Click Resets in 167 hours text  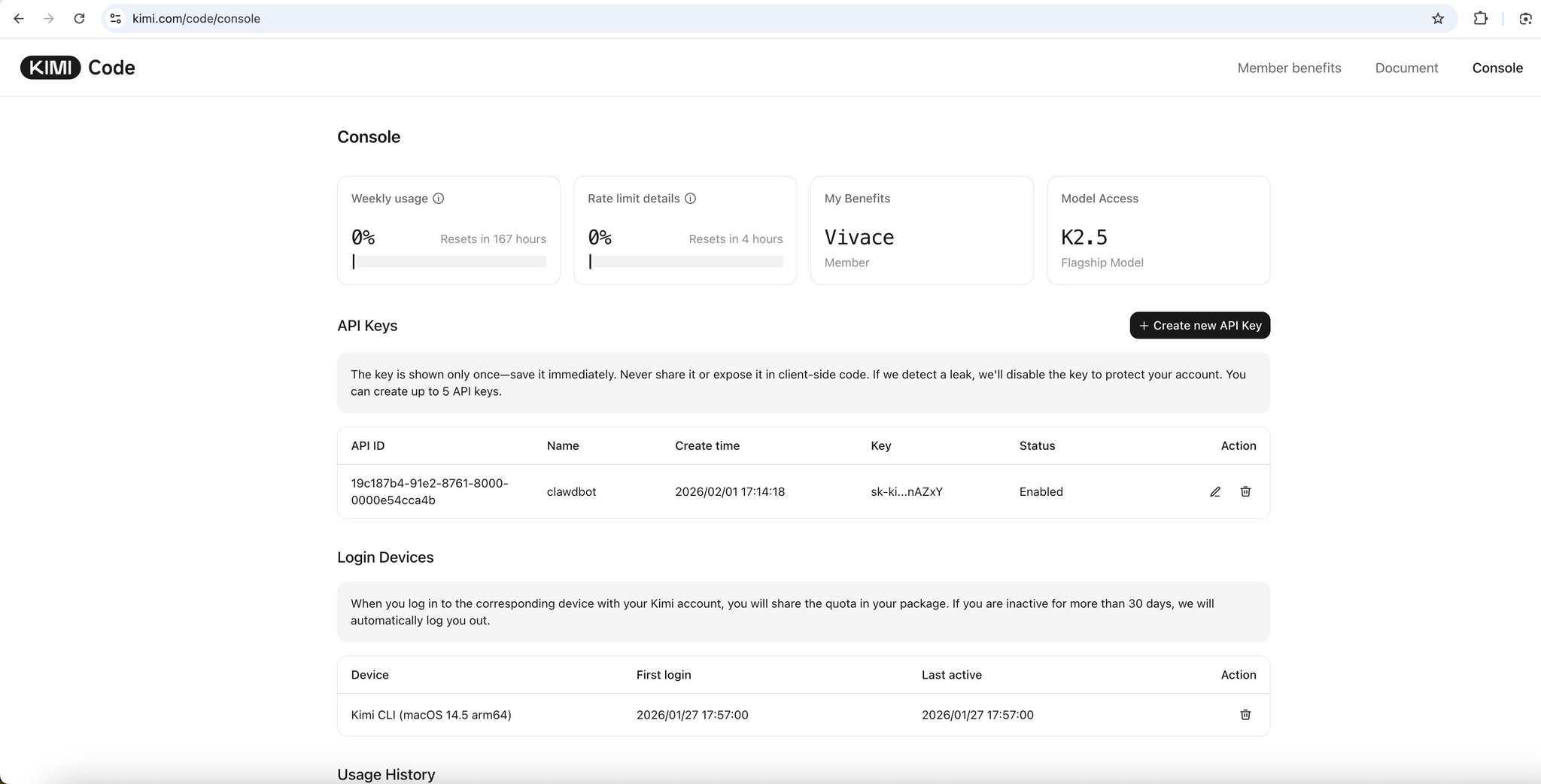click(x=493, y=239)
